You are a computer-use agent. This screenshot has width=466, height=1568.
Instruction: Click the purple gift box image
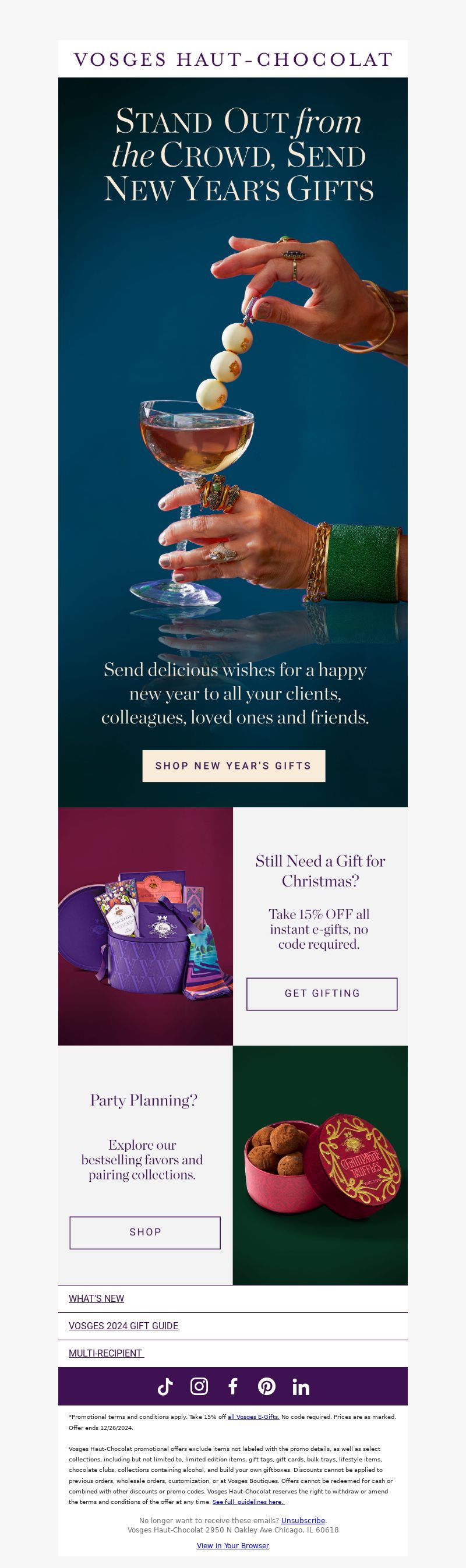pos(146,926)
